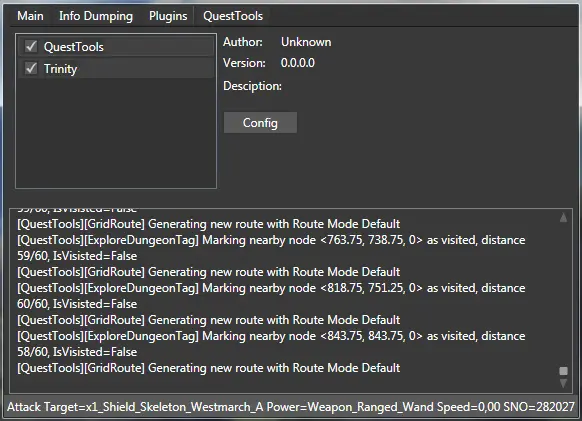
Task: Click the last 'Generating new route' log line
Action: pyautogui.click(x=209, y=368)
